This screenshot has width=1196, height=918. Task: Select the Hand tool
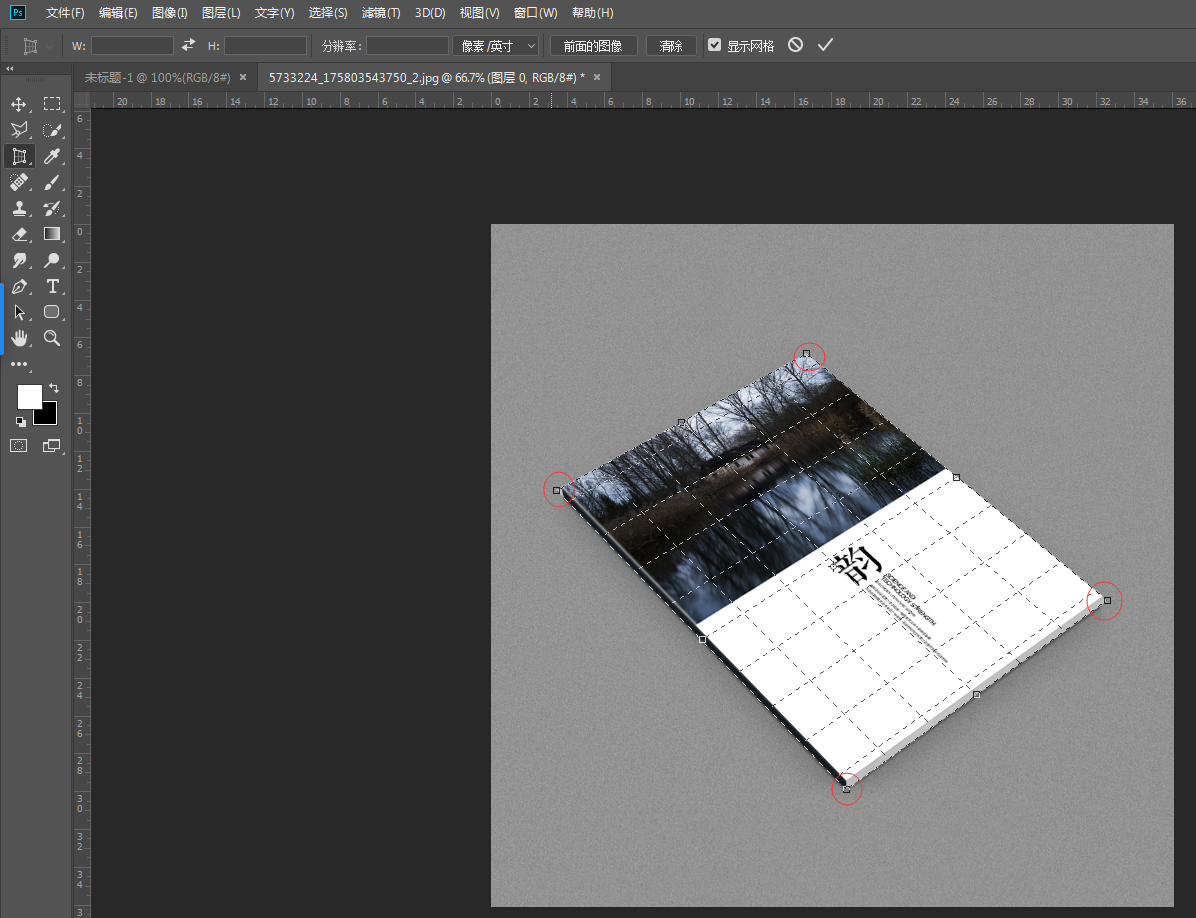[x=19, y=338]
